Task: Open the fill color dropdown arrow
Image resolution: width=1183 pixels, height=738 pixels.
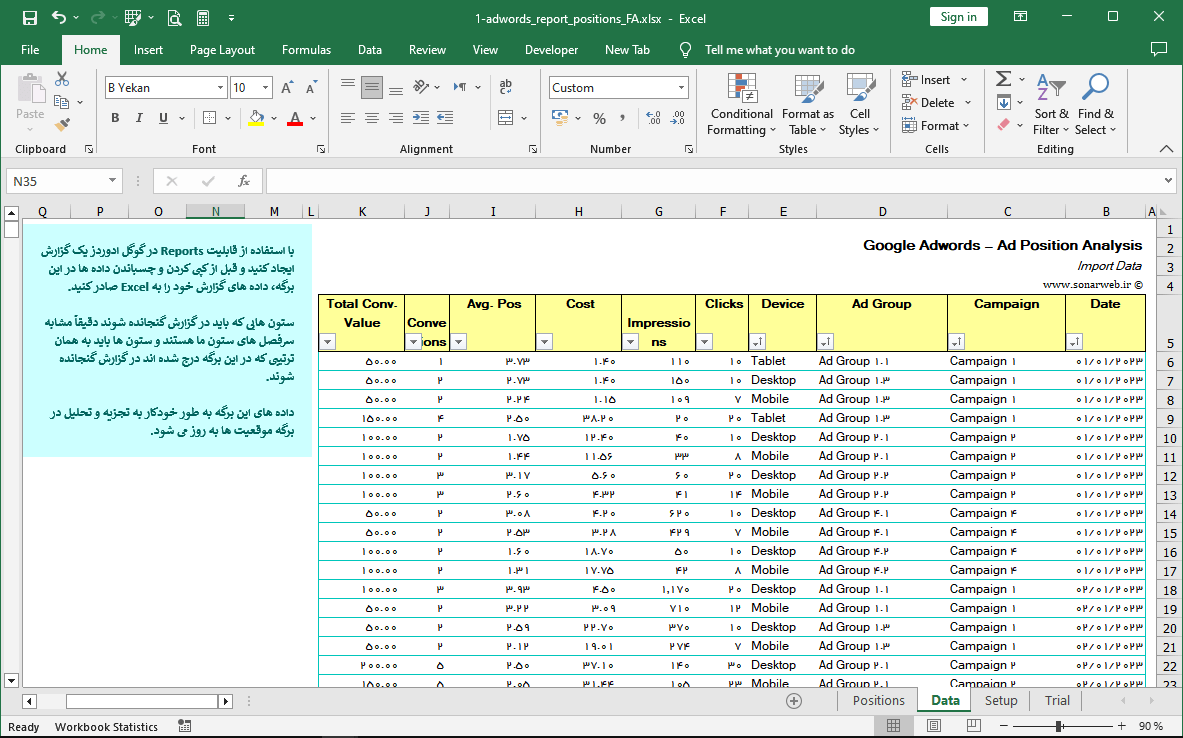Action: click(x=274, y=118)
